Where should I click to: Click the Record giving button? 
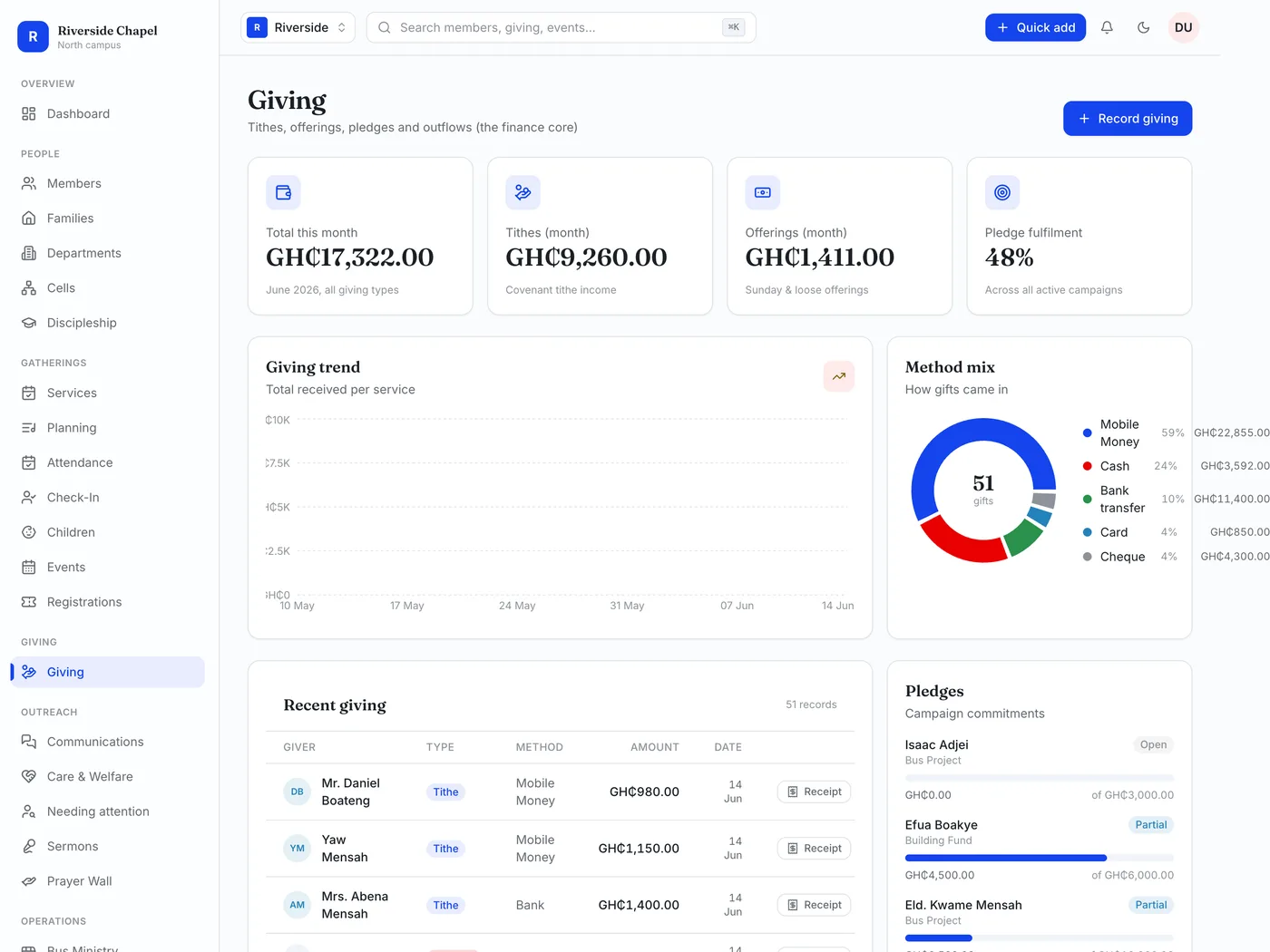click(x=1128, y=119)
